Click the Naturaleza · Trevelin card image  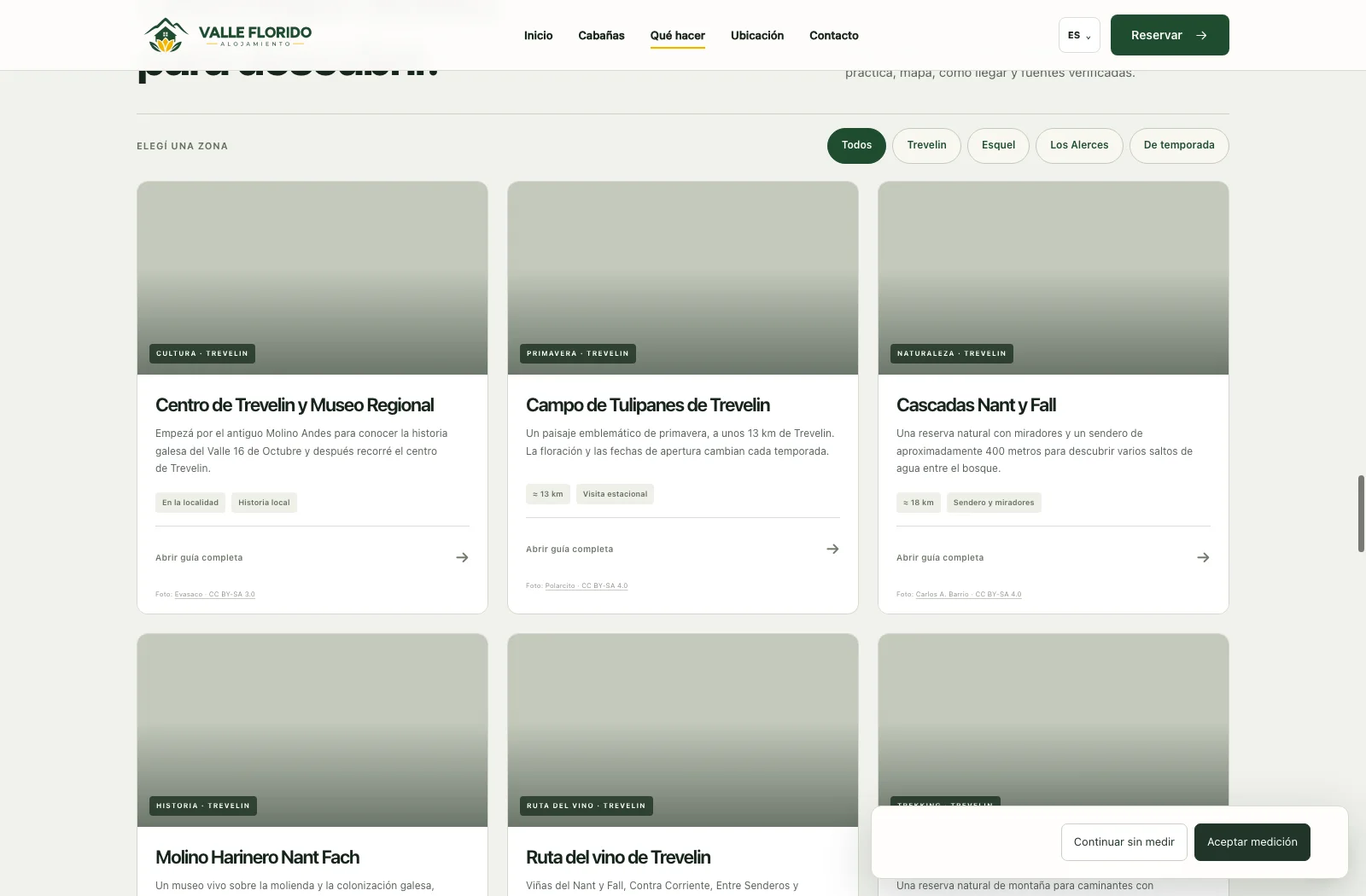[x=1054, y=278]
